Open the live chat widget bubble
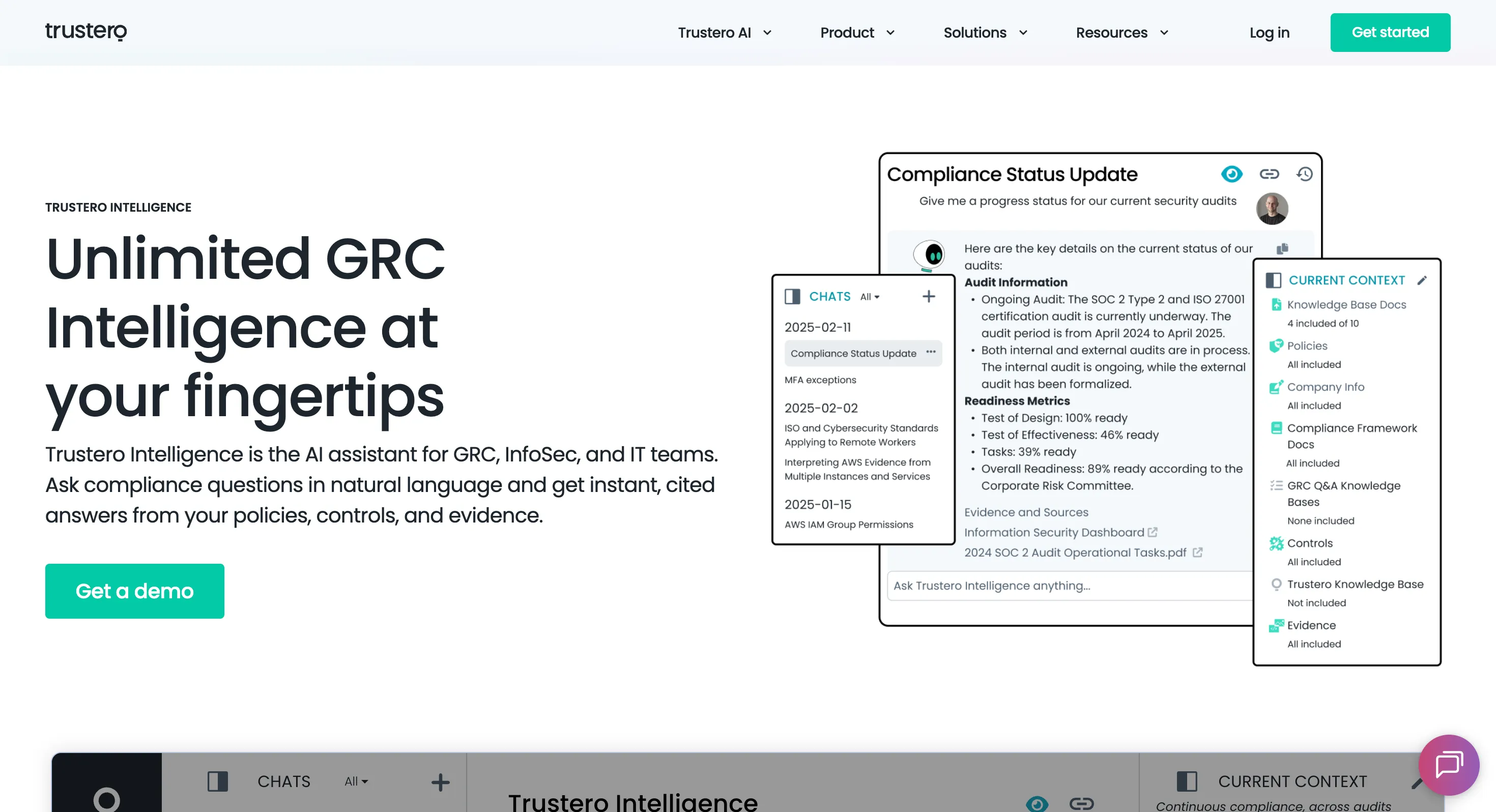This screenshot has width=1496, height=812. pyautogui.click(x=1448, y=764)
